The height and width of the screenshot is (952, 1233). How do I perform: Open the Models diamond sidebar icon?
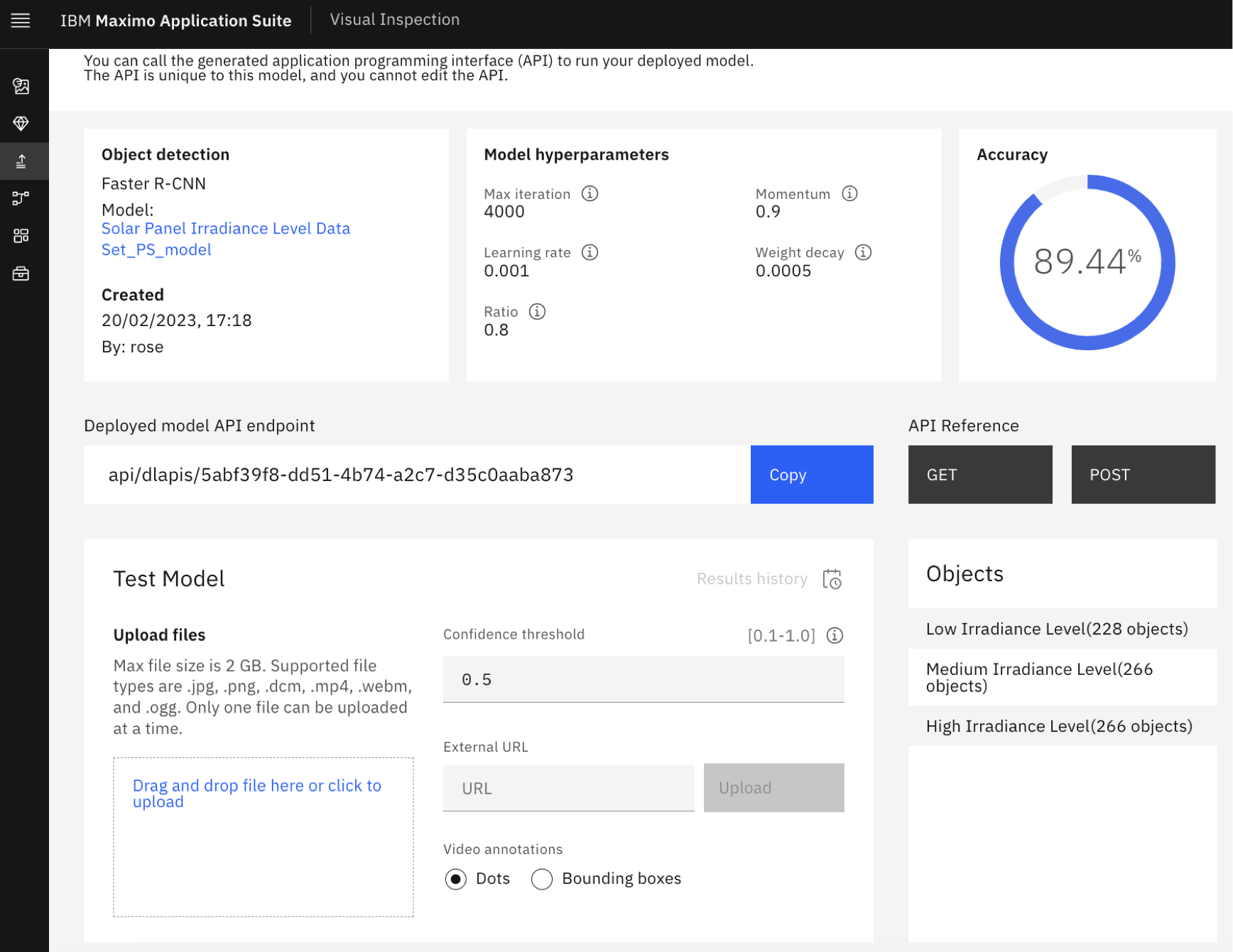click(x=21, y=124)
